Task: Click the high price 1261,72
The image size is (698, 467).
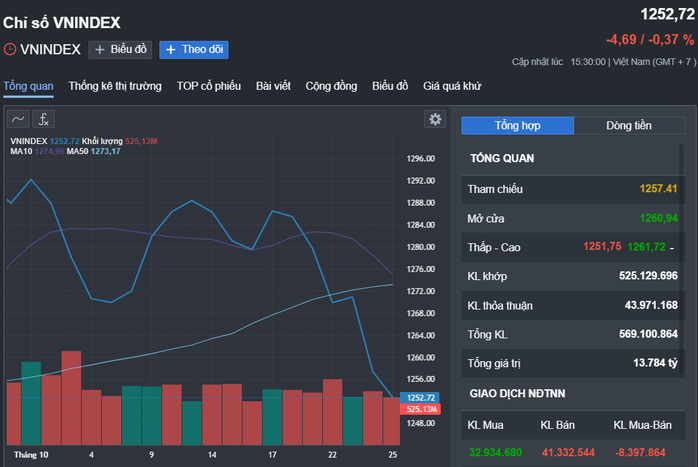Action: tap(646, 247)
